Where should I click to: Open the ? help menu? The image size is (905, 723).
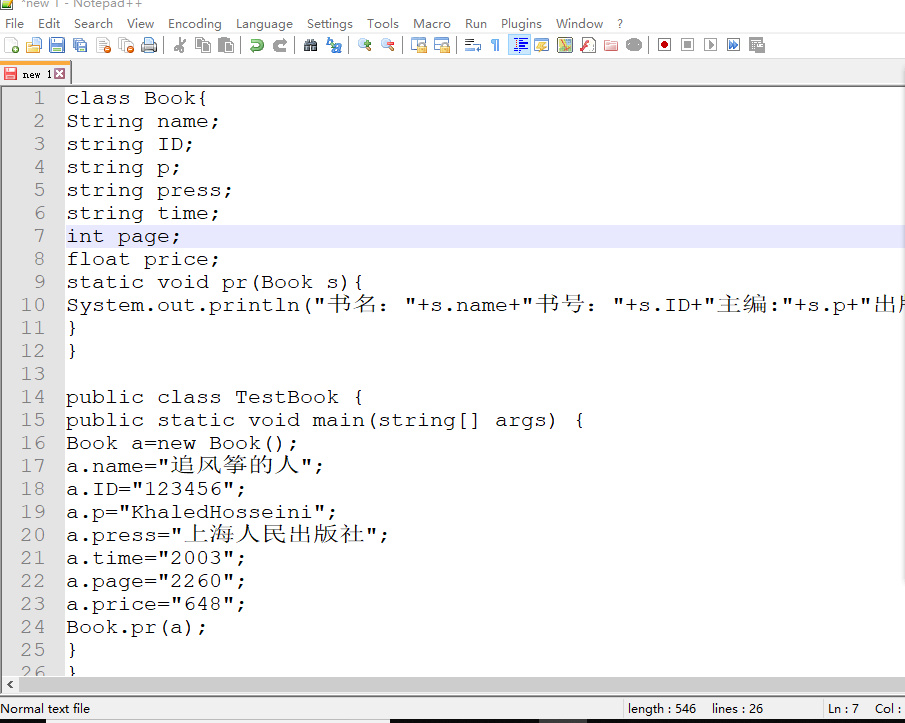(620, 24)
